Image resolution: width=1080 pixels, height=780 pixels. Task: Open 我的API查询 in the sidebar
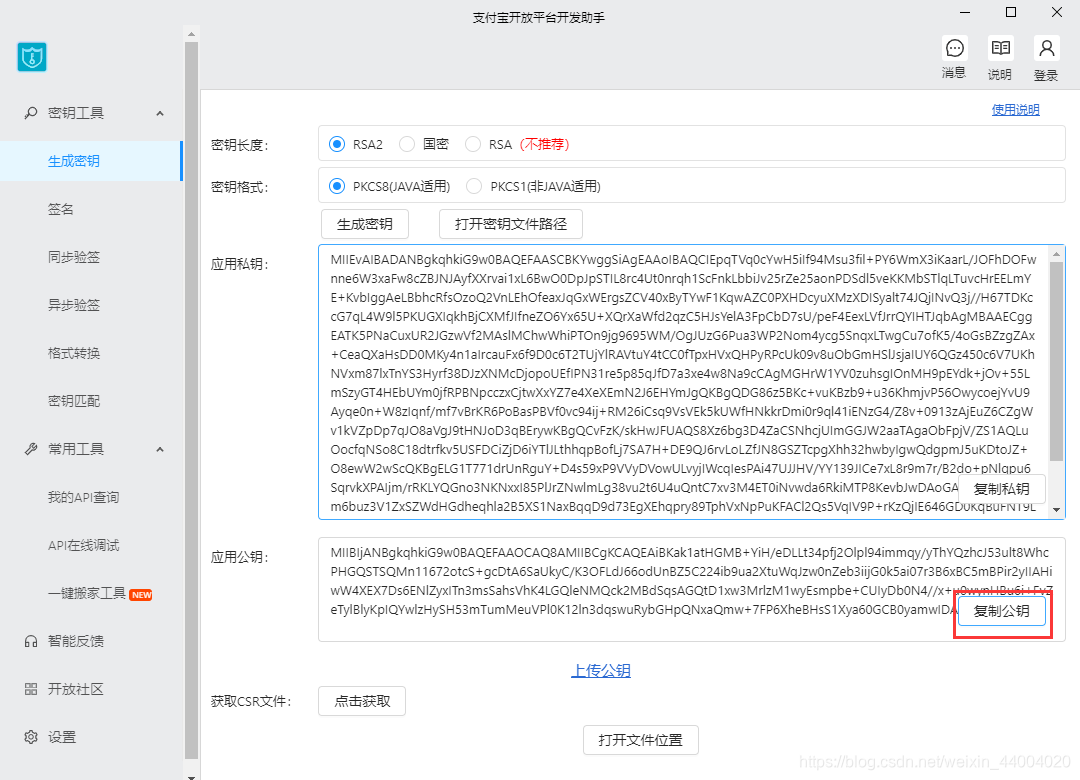(91, 497)
